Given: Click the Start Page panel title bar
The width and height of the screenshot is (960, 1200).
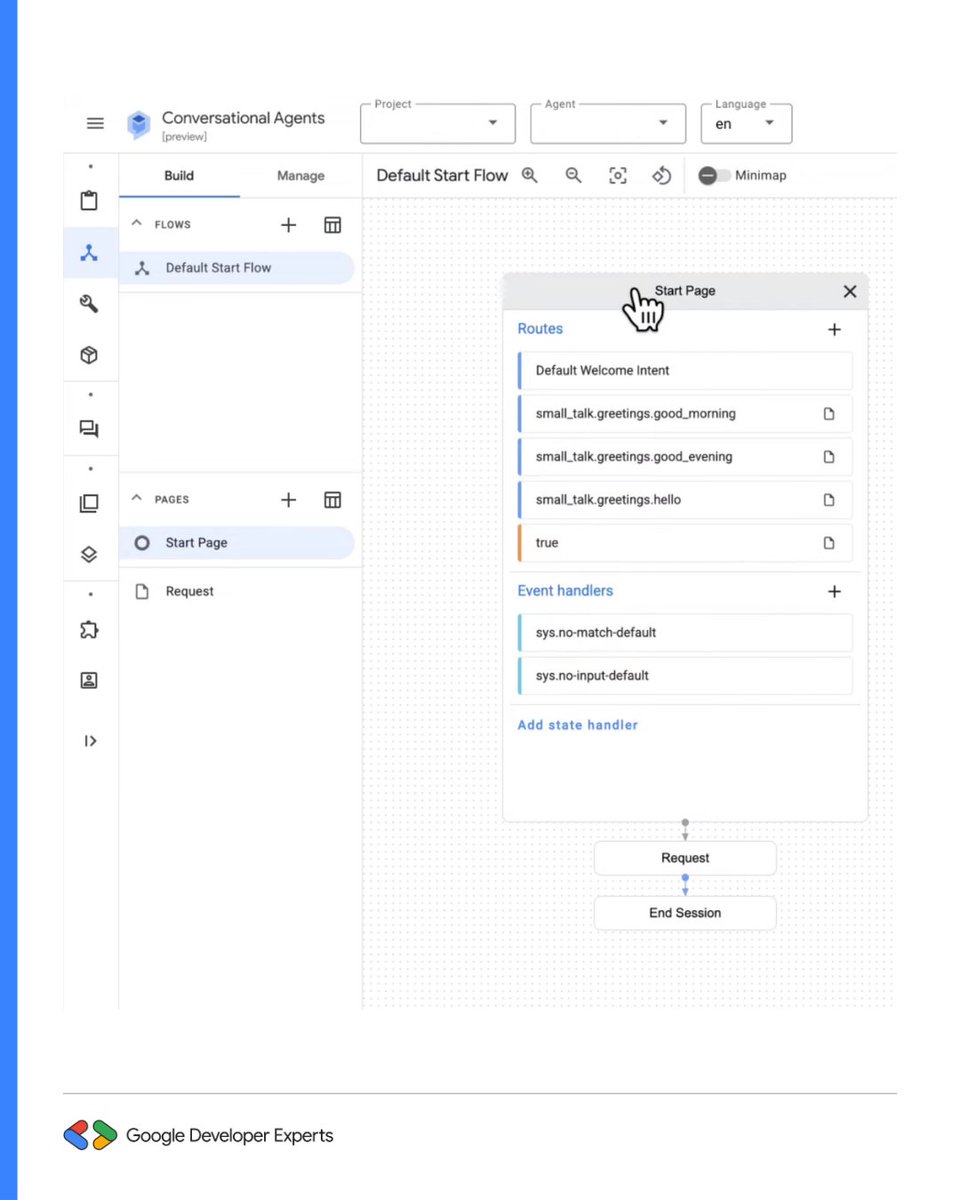Looking at the screenshot, I should (685, 291).
